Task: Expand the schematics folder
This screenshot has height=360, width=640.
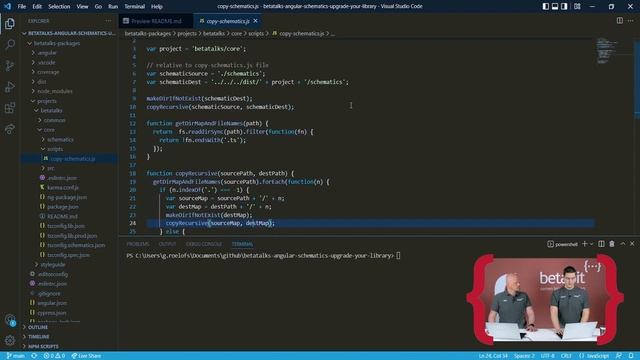Action: pyautogui.click(x=60, y=139)
